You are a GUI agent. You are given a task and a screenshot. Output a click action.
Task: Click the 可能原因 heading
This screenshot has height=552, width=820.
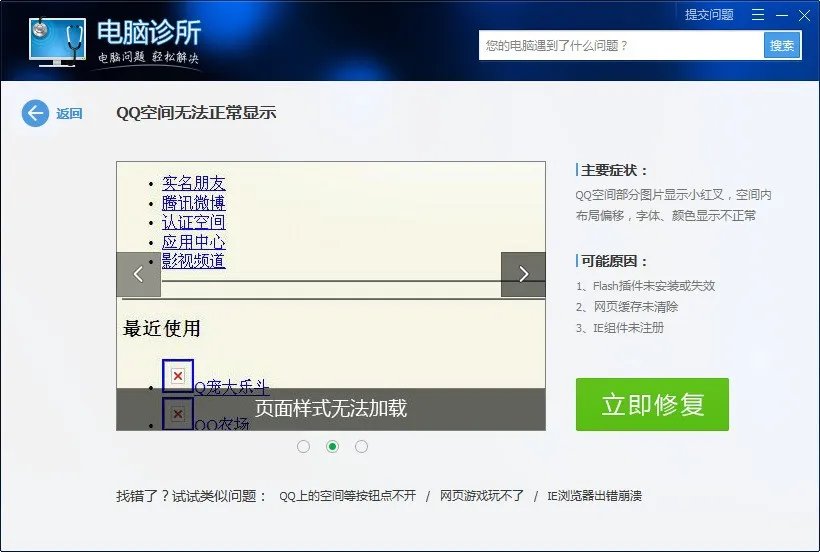(x=614, y=261)
